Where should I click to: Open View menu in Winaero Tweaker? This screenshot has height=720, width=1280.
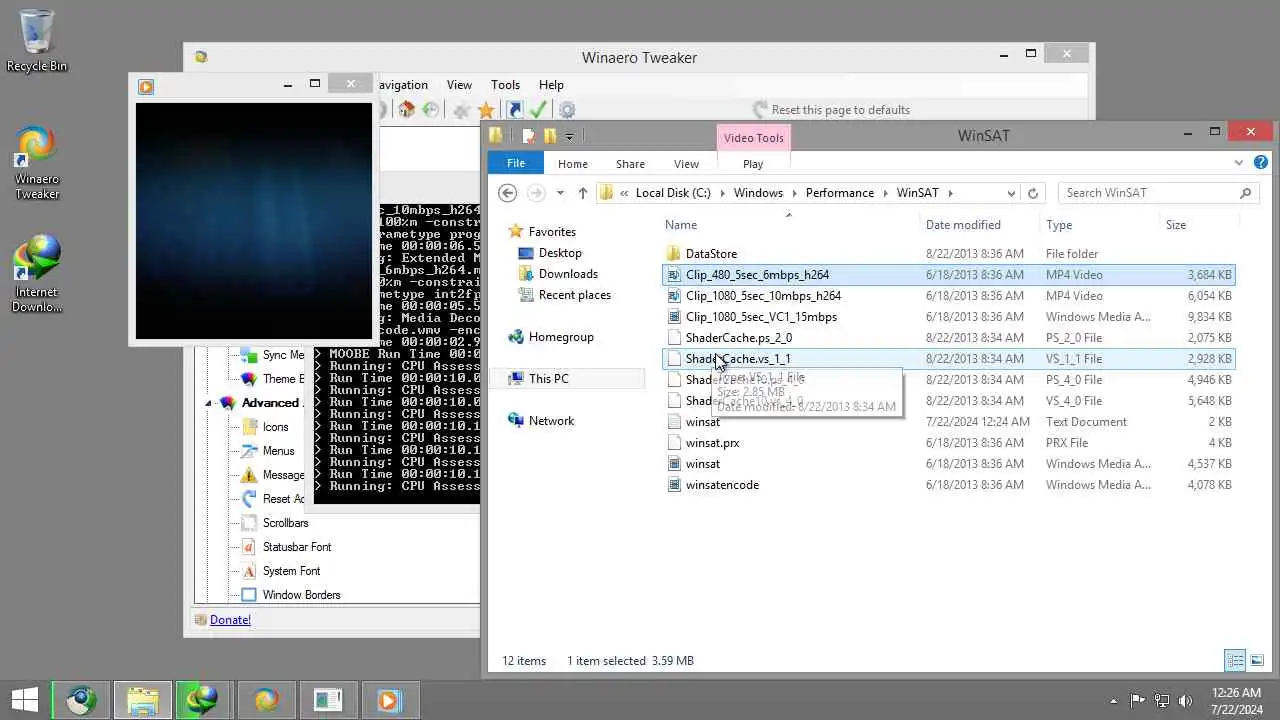point(459,85)
